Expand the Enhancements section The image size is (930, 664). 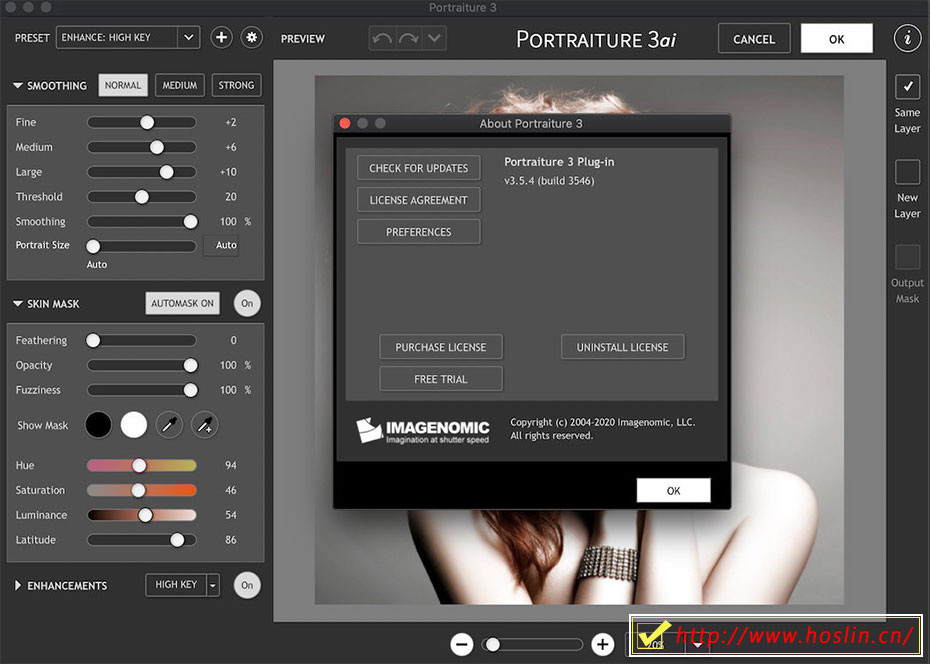(x=18, y=585)
